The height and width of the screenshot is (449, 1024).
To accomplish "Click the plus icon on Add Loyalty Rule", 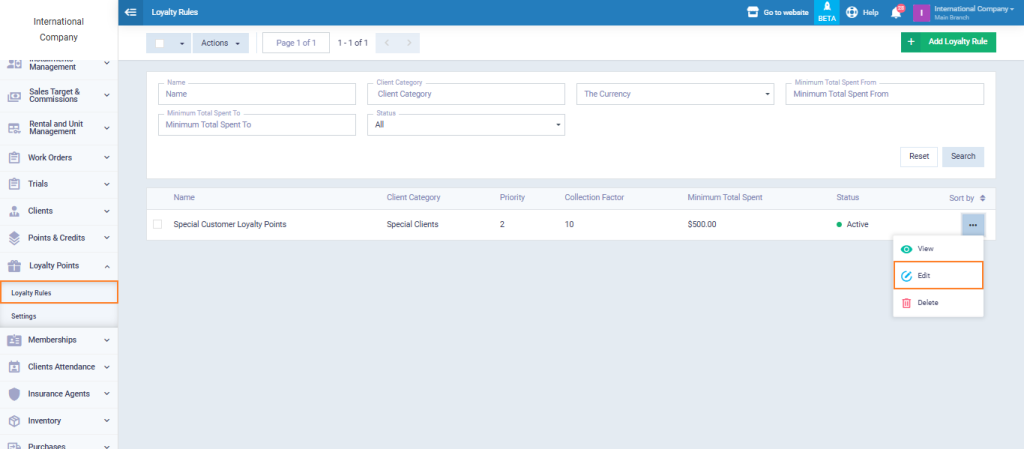I will [x=910, y=42].
